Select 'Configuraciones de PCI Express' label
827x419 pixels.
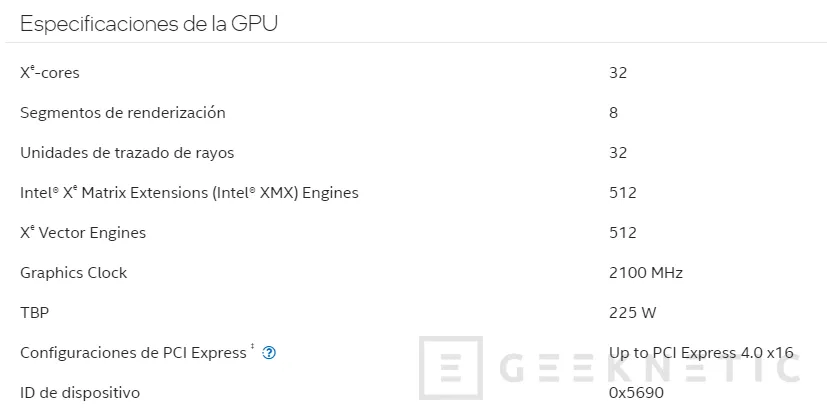133,353
